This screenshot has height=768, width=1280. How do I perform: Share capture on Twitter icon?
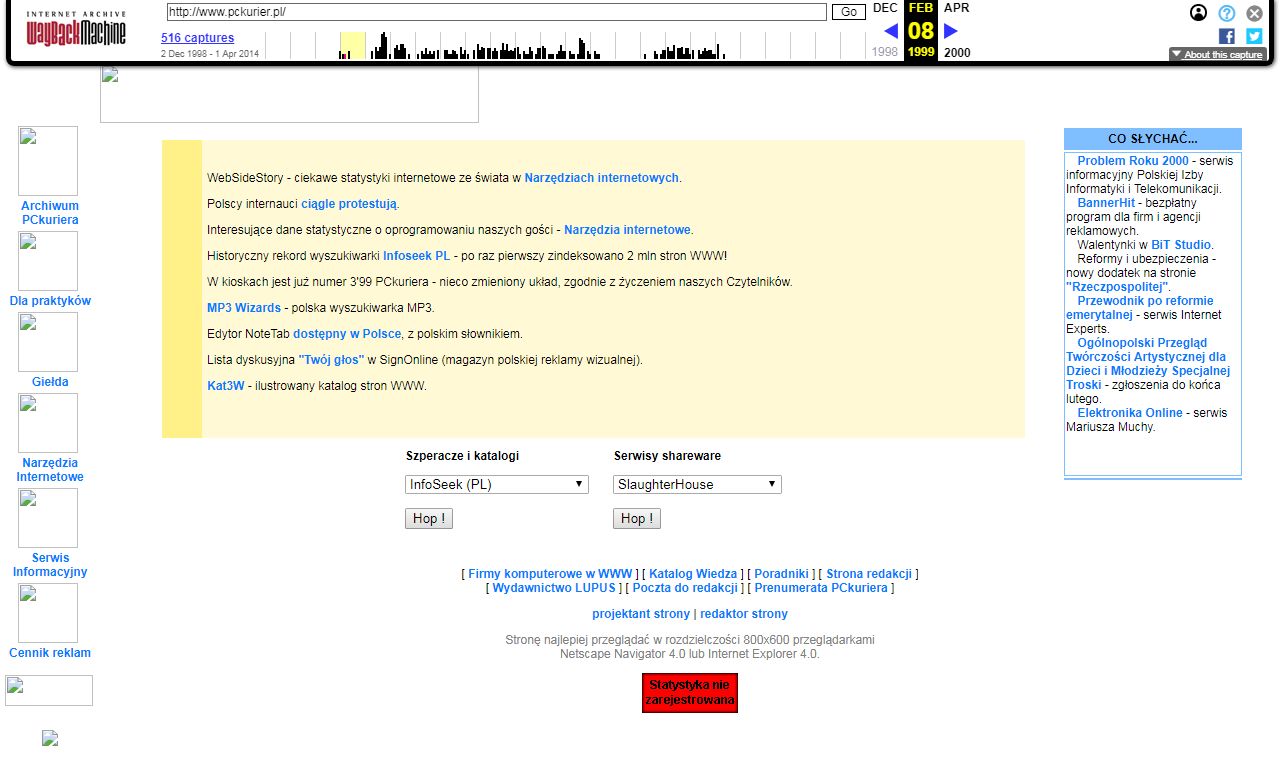(x=1254, y=36)
